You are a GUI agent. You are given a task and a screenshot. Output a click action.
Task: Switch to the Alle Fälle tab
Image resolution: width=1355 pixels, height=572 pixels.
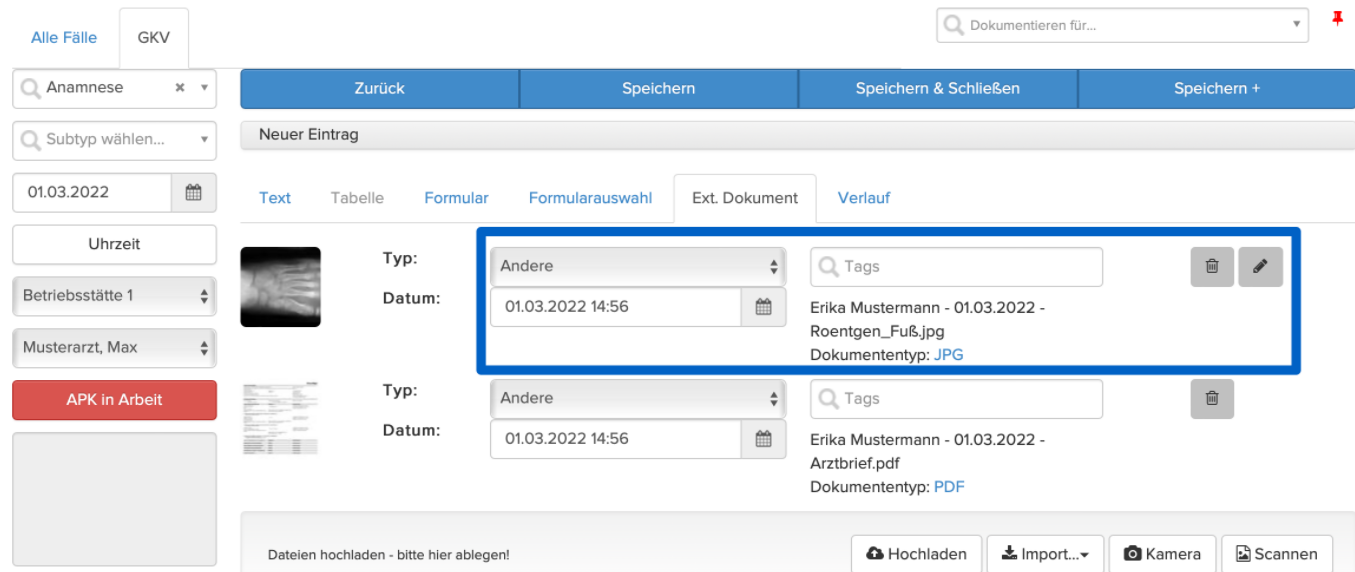tap(64, 38)
